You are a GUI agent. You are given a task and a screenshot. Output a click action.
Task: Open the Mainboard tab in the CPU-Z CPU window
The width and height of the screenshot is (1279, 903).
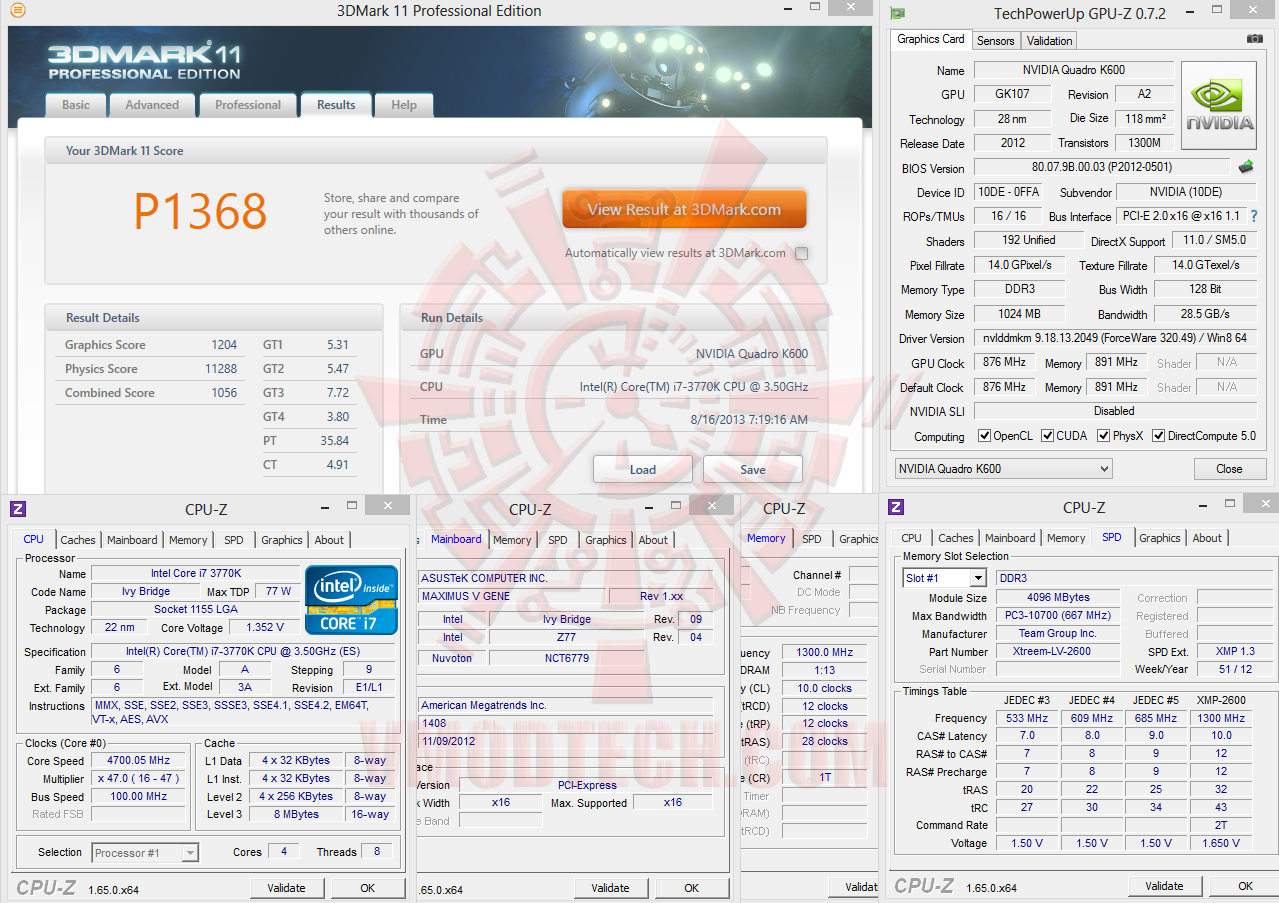pos(132,540)
